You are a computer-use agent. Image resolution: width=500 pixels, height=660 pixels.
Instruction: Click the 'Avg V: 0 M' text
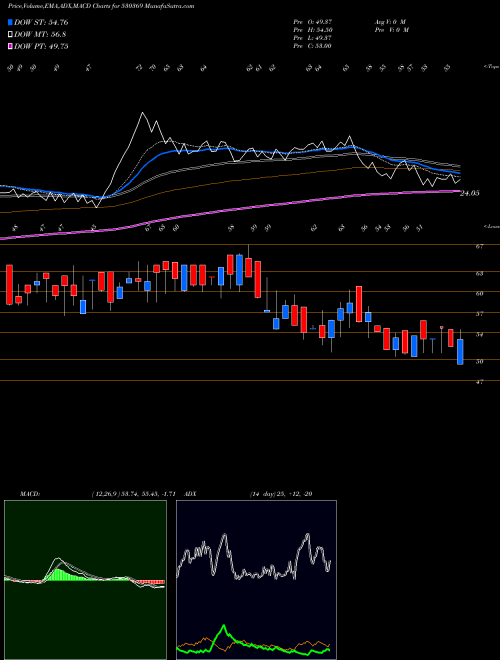click(389, 22)
